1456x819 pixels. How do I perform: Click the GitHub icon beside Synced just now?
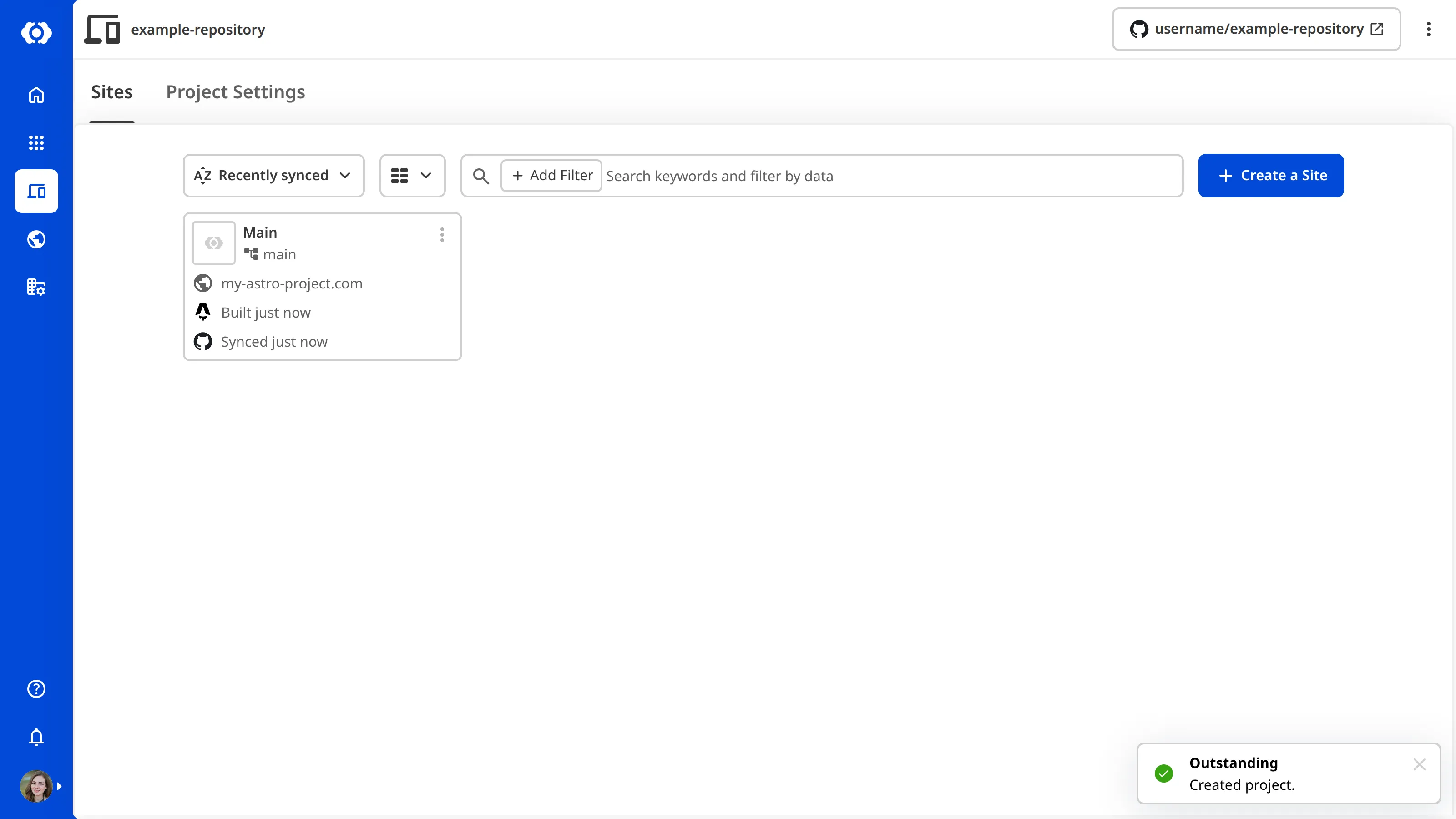coord(203,341)
